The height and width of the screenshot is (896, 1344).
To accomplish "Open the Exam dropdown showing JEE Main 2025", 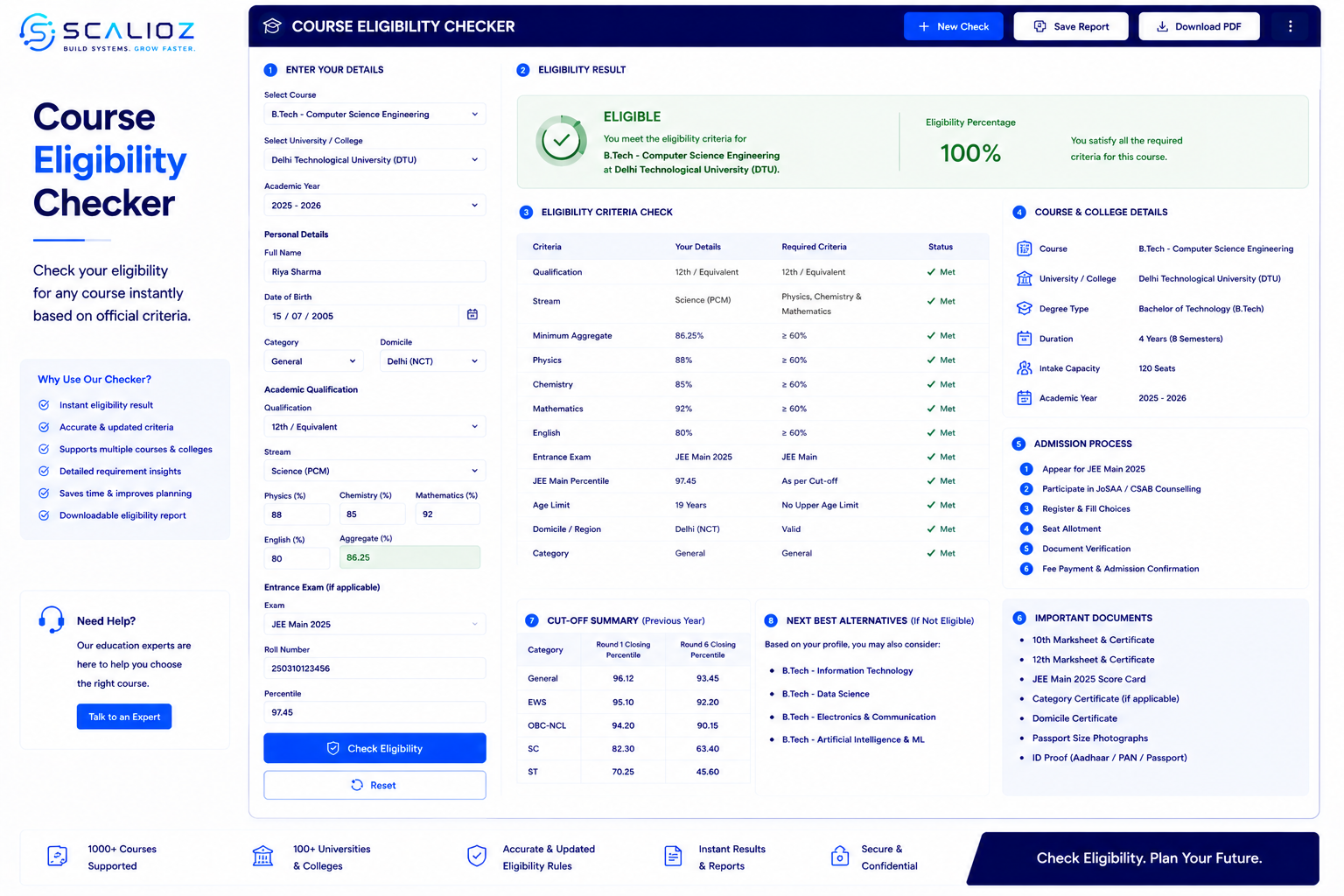I will (374, 624).
